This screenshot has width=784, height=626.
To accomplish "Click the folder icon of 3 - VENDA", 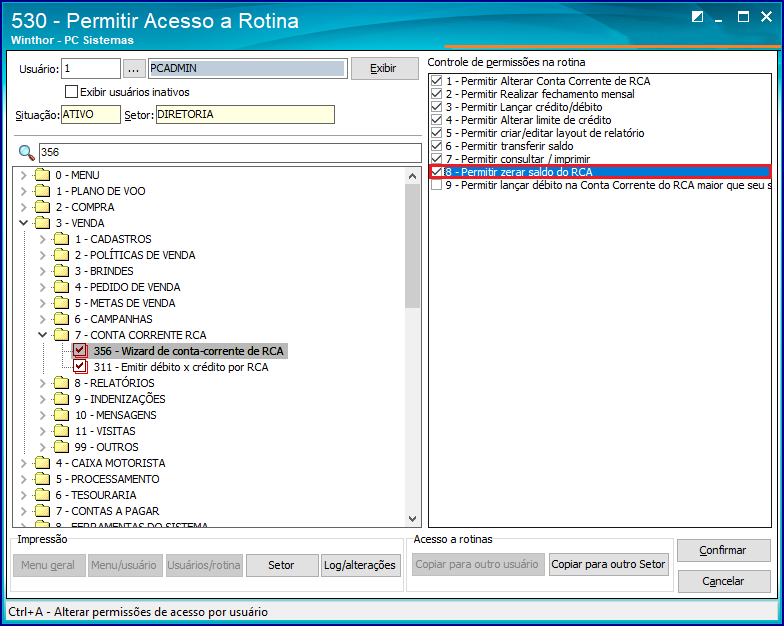I will pos(42,223).
